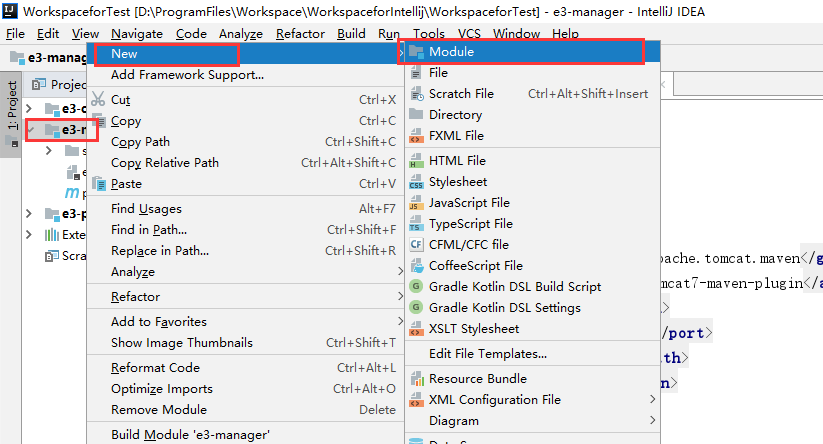Image resolution: width=823 pixels, height=444 pixels.
Task: Open the Add to Favorites submenu
Action: click(x=245, y=322)
